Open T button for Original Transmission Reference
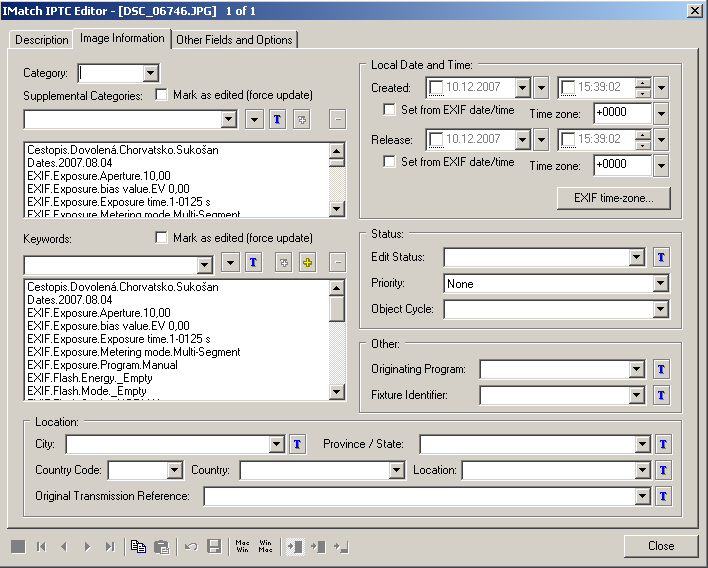Viewport: 708px width, 568px height. [663, 497]
